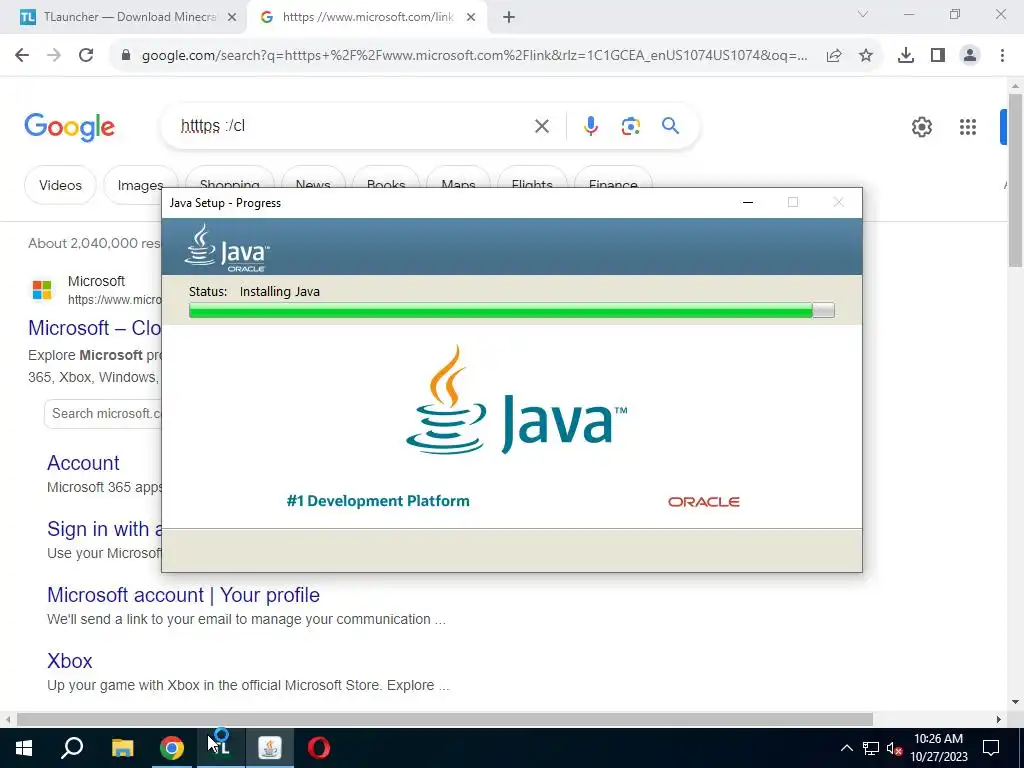Open the Chrome profile avatar
Image resolution: width=1024 pixels, height=768 pixels.
970,56
